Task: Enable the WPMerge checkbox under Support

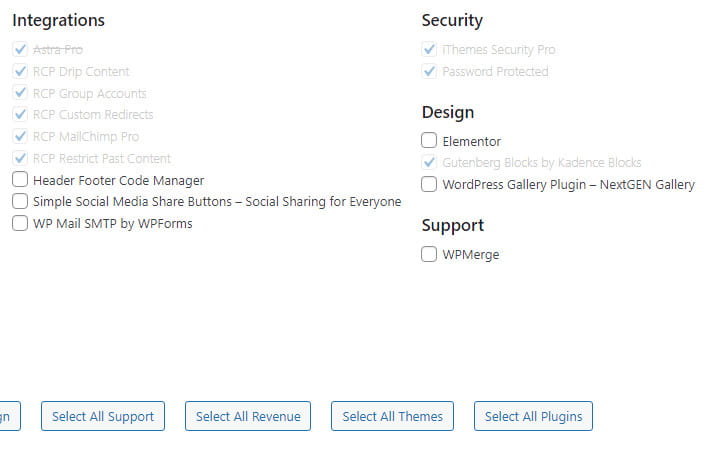Action: [429, 254]
